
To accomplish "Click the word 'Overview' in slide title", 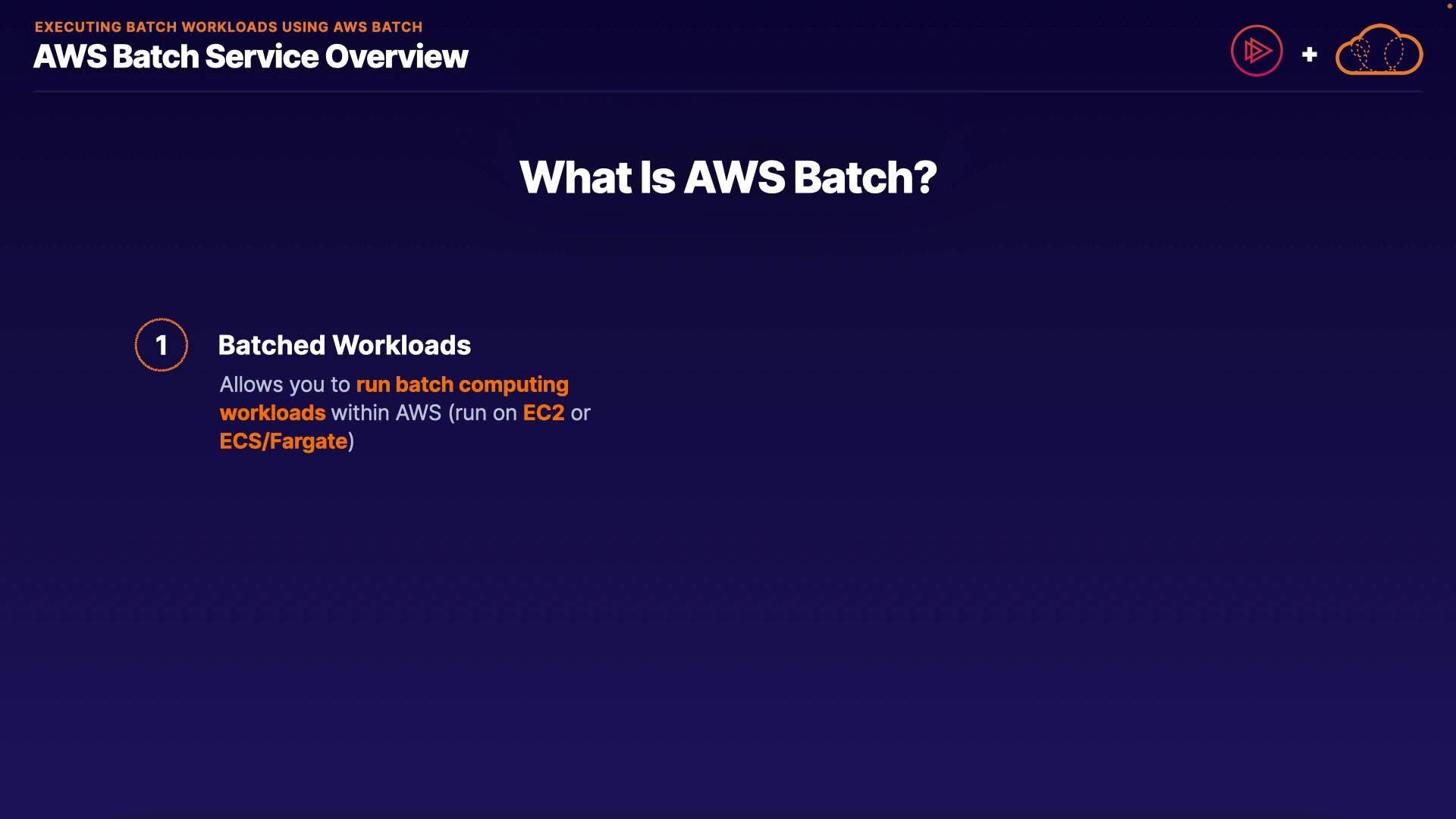I will coord(397,57).
